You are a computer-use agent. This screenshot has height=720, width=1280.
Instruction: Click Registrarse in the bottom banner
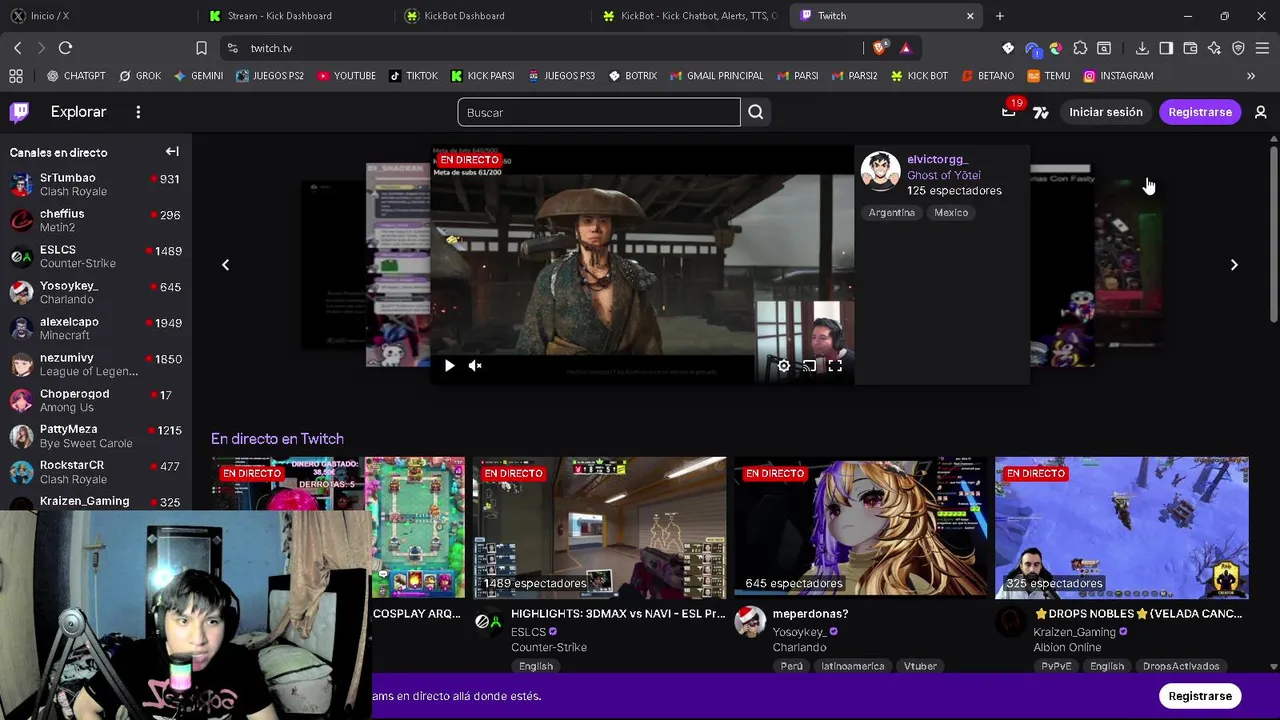tap(1200, 696)
